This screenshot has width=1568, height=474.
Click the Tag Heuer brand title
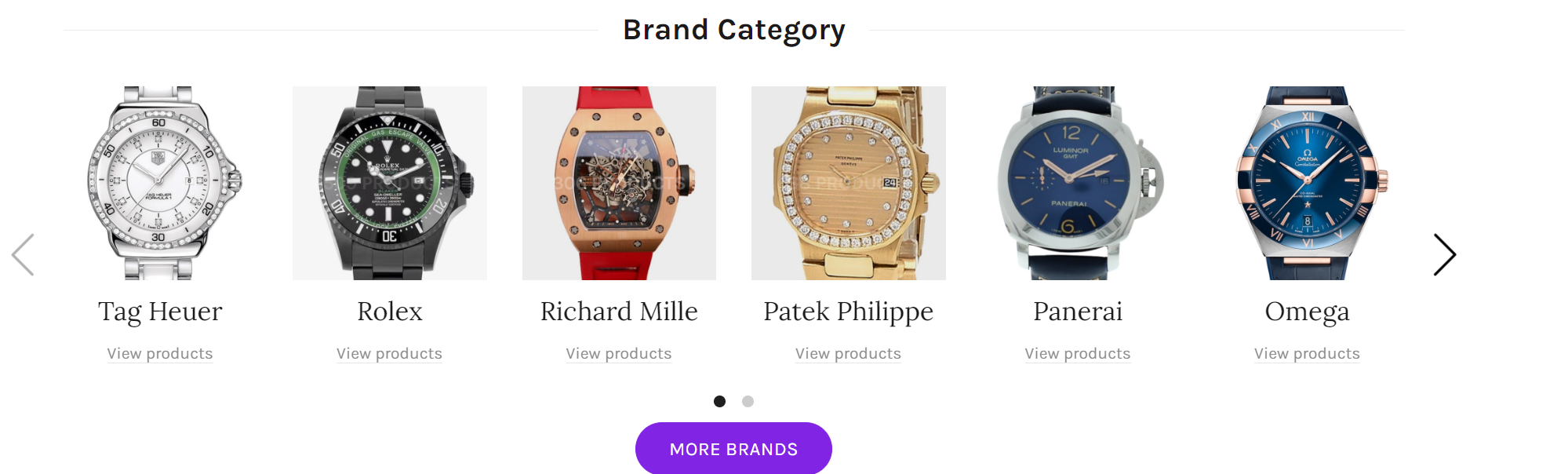160,312
